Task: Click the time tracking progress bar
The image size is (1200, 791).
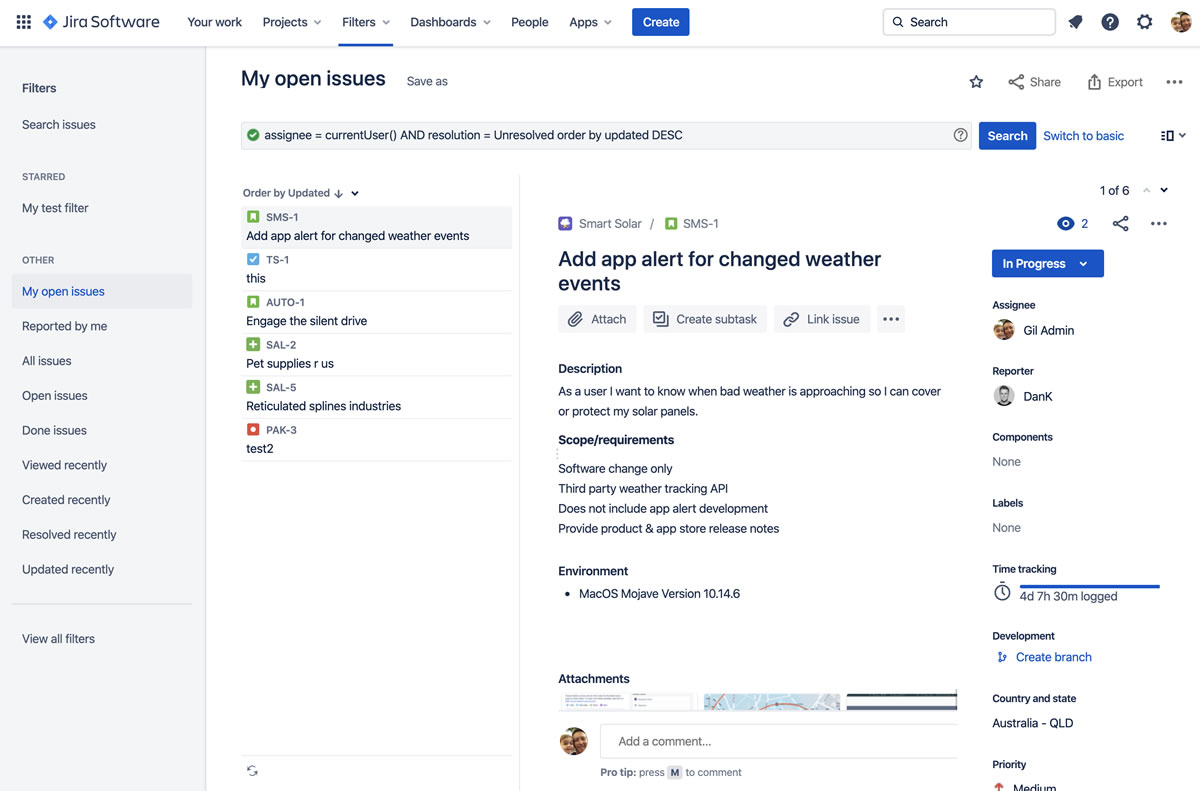Action: pyautogui.click(x=1089, y=587)
